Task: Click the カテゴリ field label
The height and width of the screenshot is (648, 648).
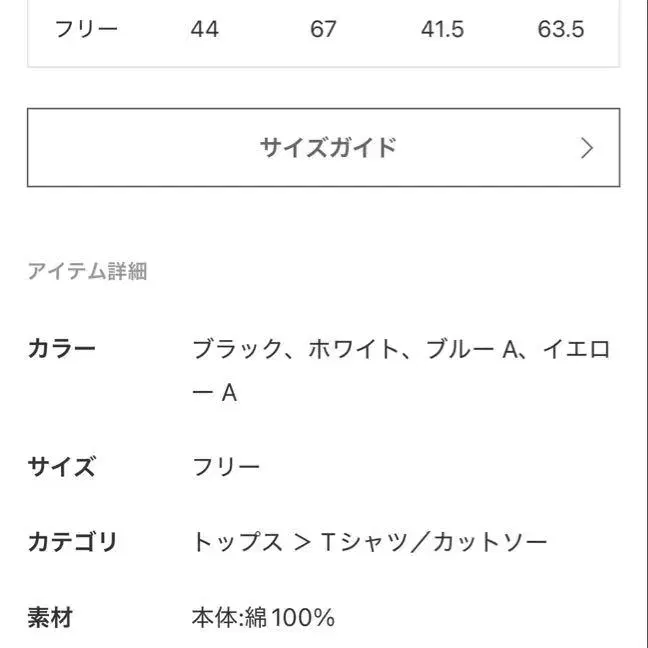Action: tap(72, 543)
